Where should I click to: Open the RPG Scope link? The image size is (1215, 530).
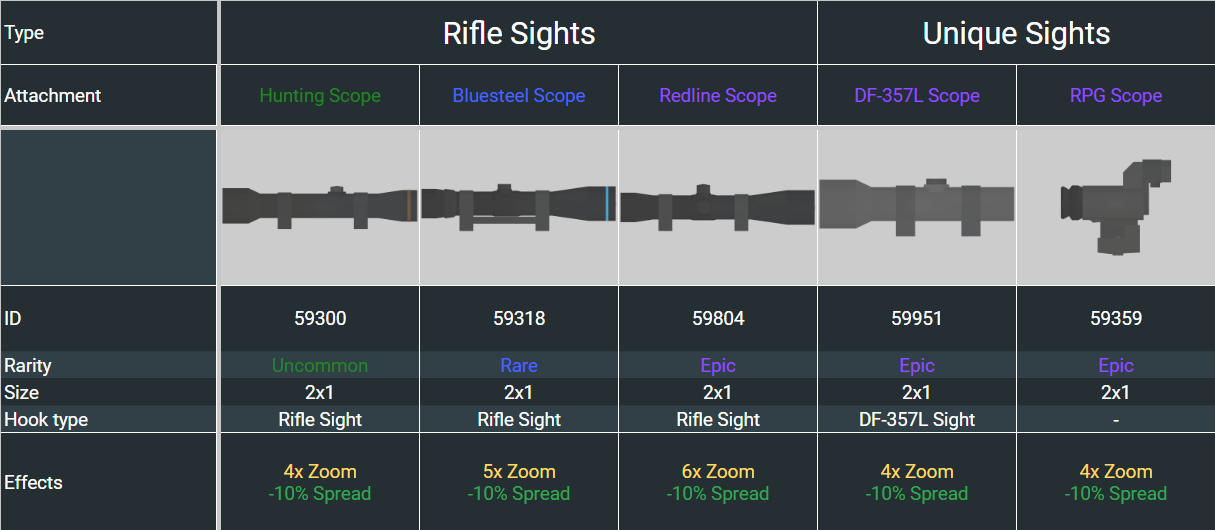(1116, 96)
